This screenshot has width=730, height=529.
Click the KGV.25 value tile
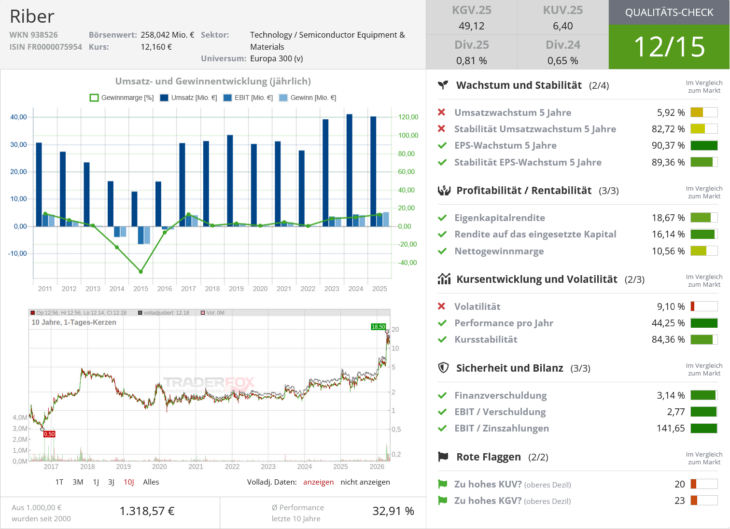[472, 18]
